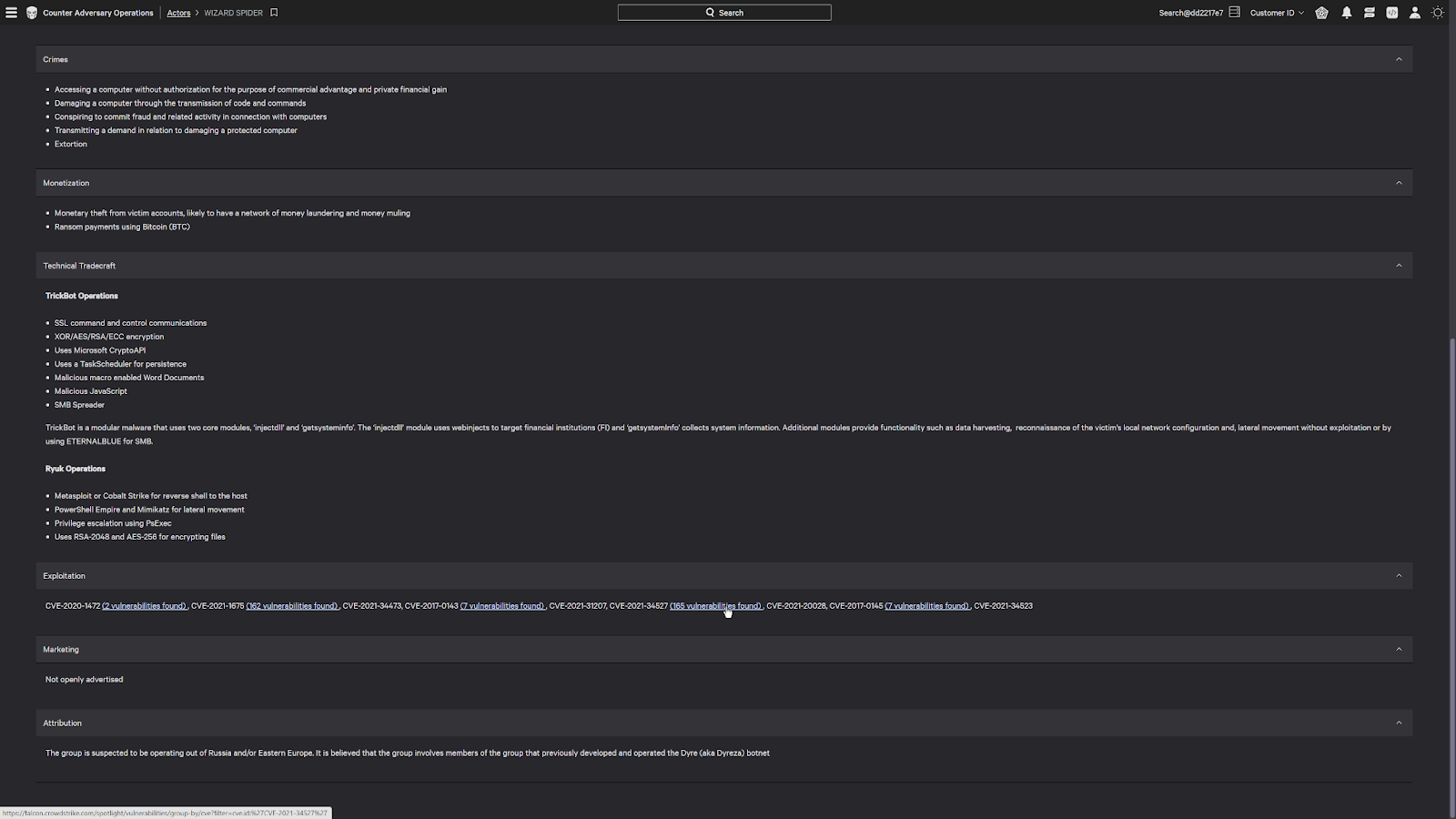Screen dimensions: 1456x819
Task: Click the CVE-2021-1675 text
Action: click(217, 606)
